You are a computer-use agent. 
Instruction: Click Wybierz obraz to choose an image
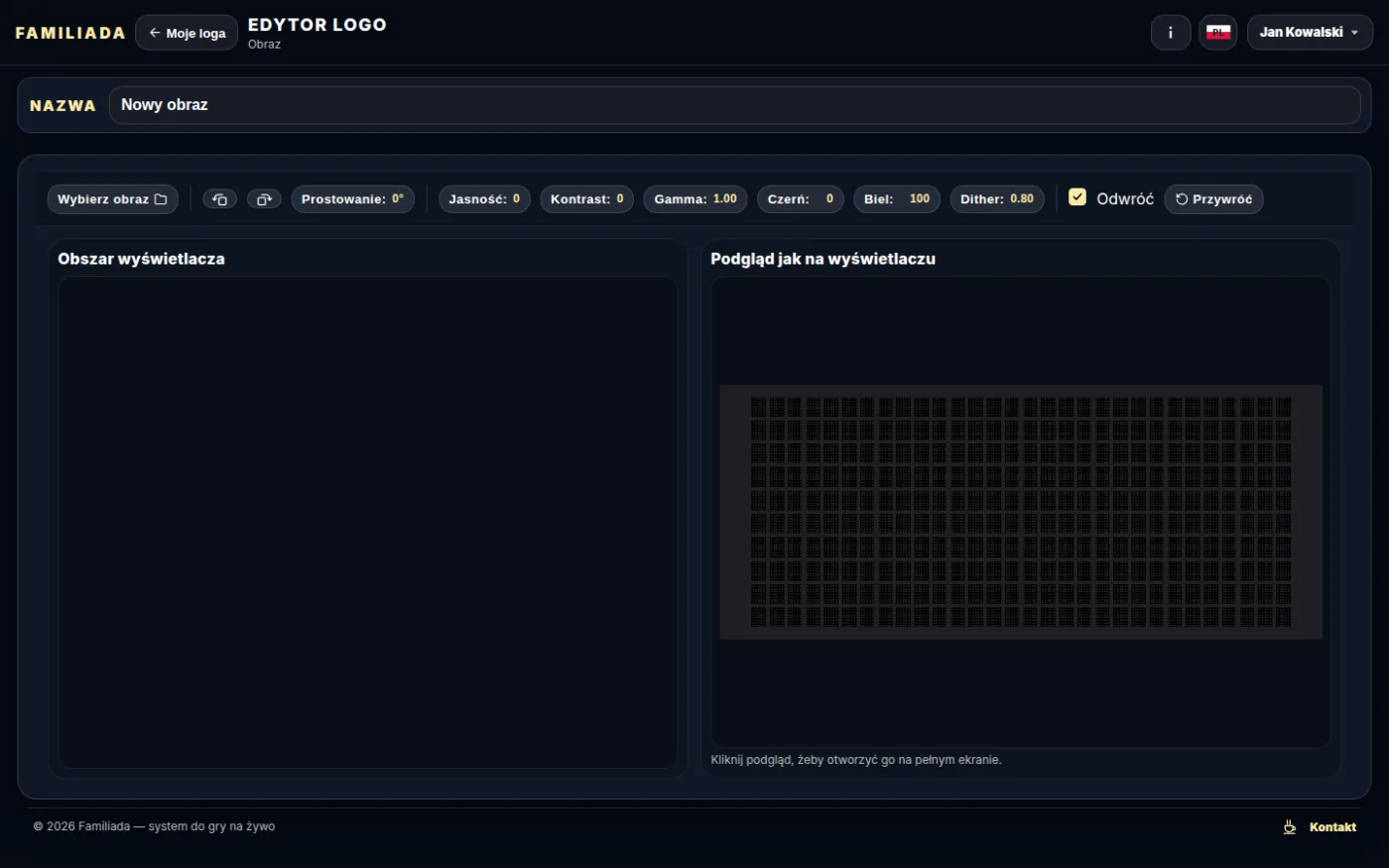112,199
